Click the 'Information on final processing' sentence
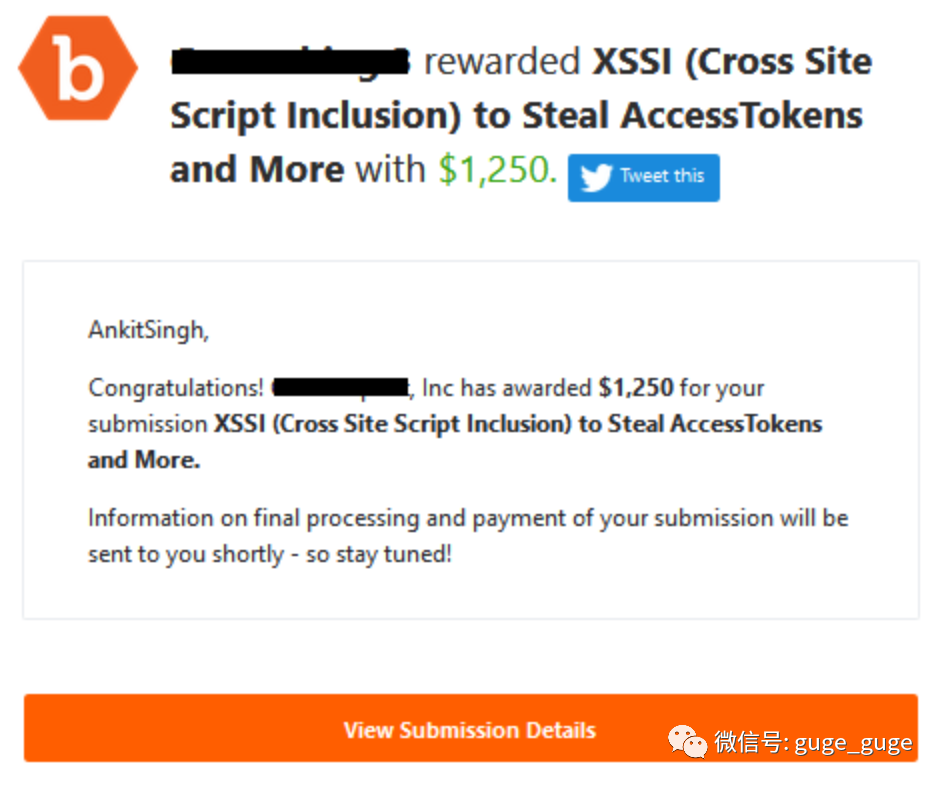This screenshot has width=944, height=786. [468, 536]
